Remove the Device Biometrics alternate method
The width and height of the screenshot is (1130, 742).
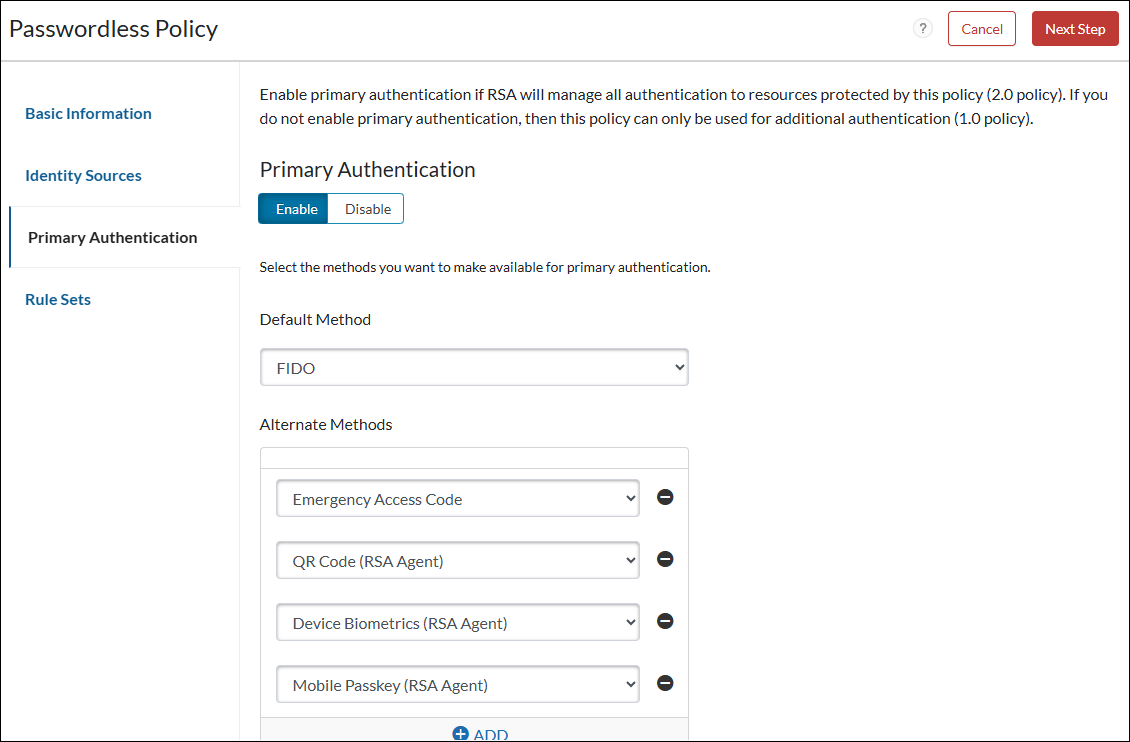[665, 621]
